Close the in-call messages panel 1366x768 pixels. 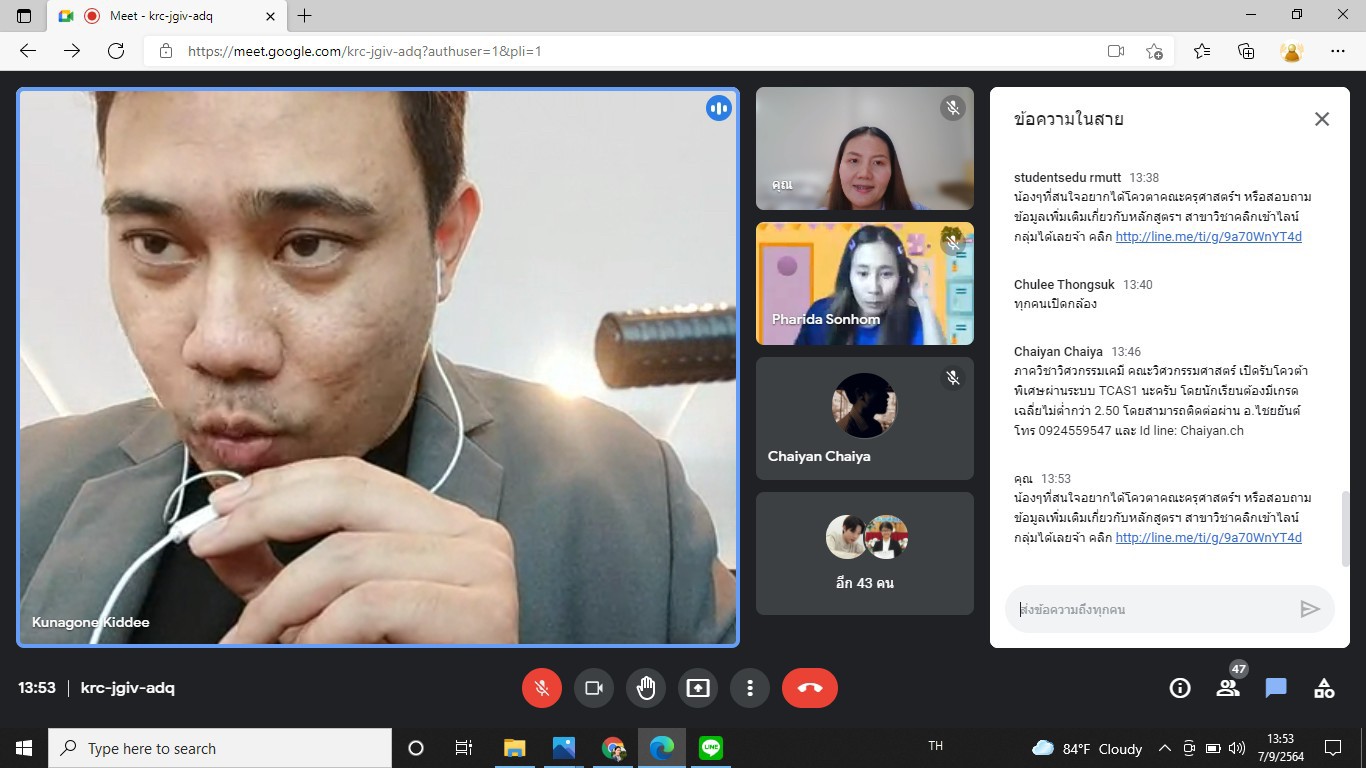coord(1322,119)
